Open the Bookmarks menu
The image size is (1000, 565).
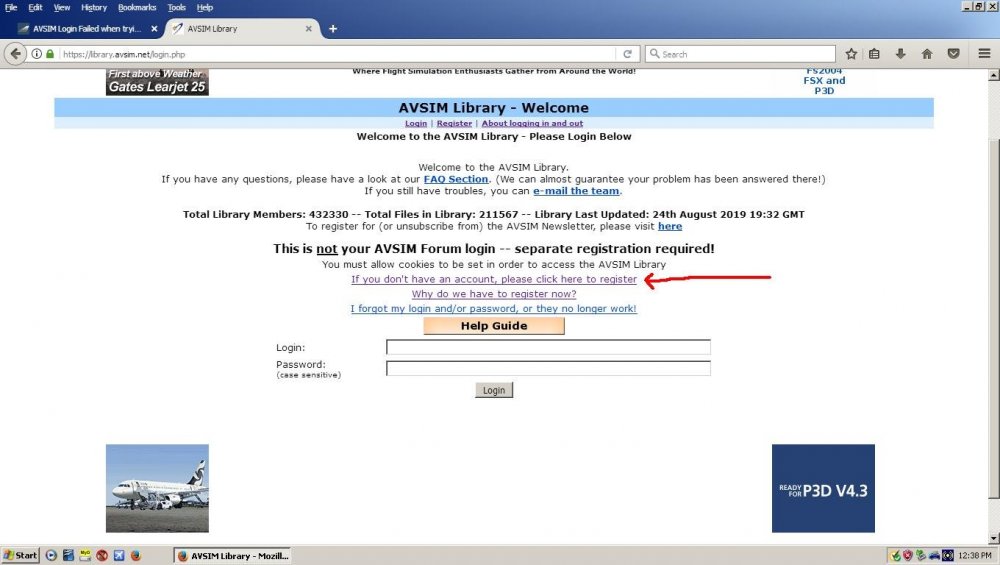coord(137,8)
